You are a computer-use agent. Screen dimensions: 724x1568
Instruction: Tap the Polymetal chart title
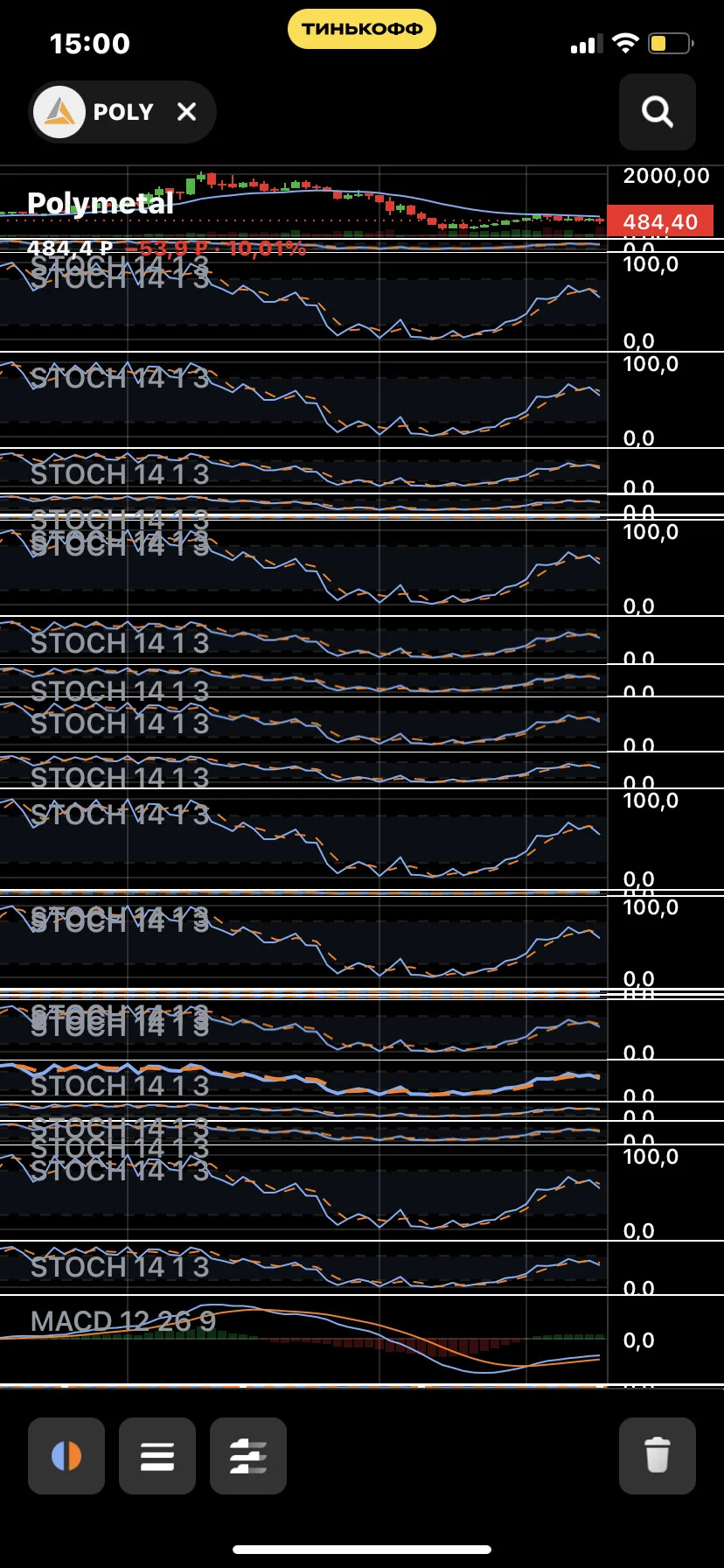(x=101, y=203)
